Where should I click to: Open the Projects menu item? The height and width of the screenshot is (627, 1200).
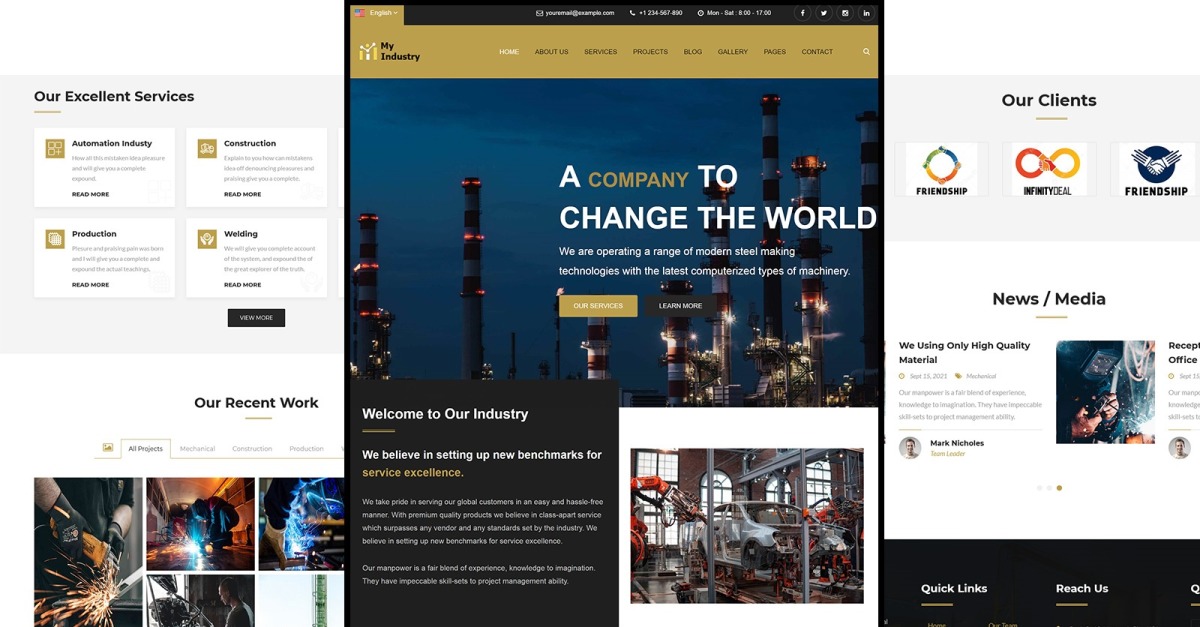[x=650, y=52]
